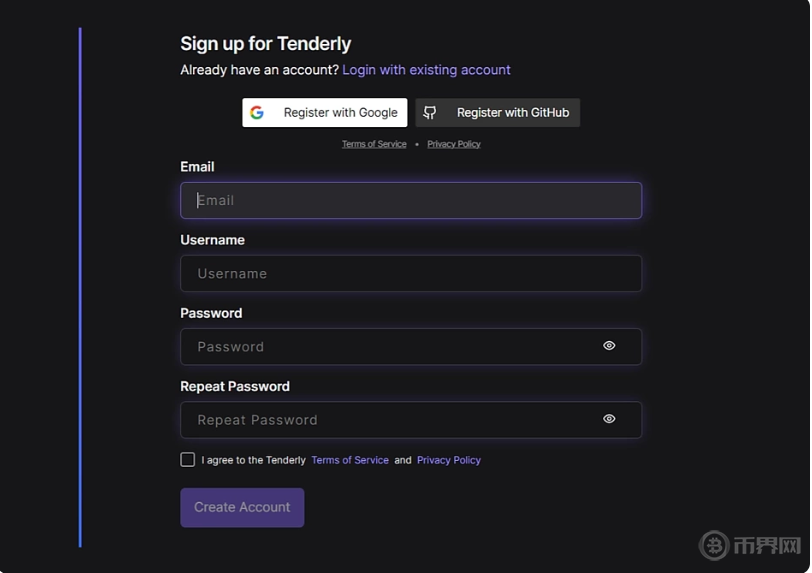Tick the Tenderly agreement checkbox
Viewport: 812px width, 573px height.
(188, 460)
